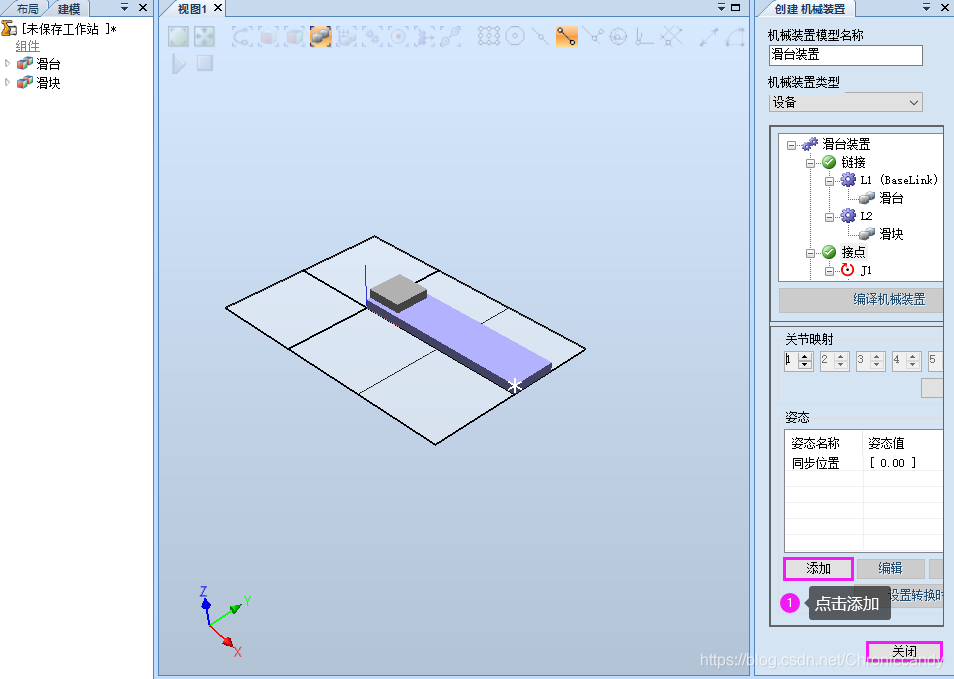
Task: Collapse the 链接 node
Action: (x=810, y=163)
